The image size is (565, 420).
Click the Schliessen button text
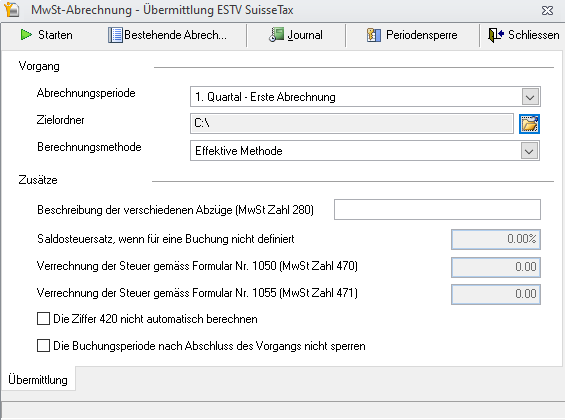point(534,35)
